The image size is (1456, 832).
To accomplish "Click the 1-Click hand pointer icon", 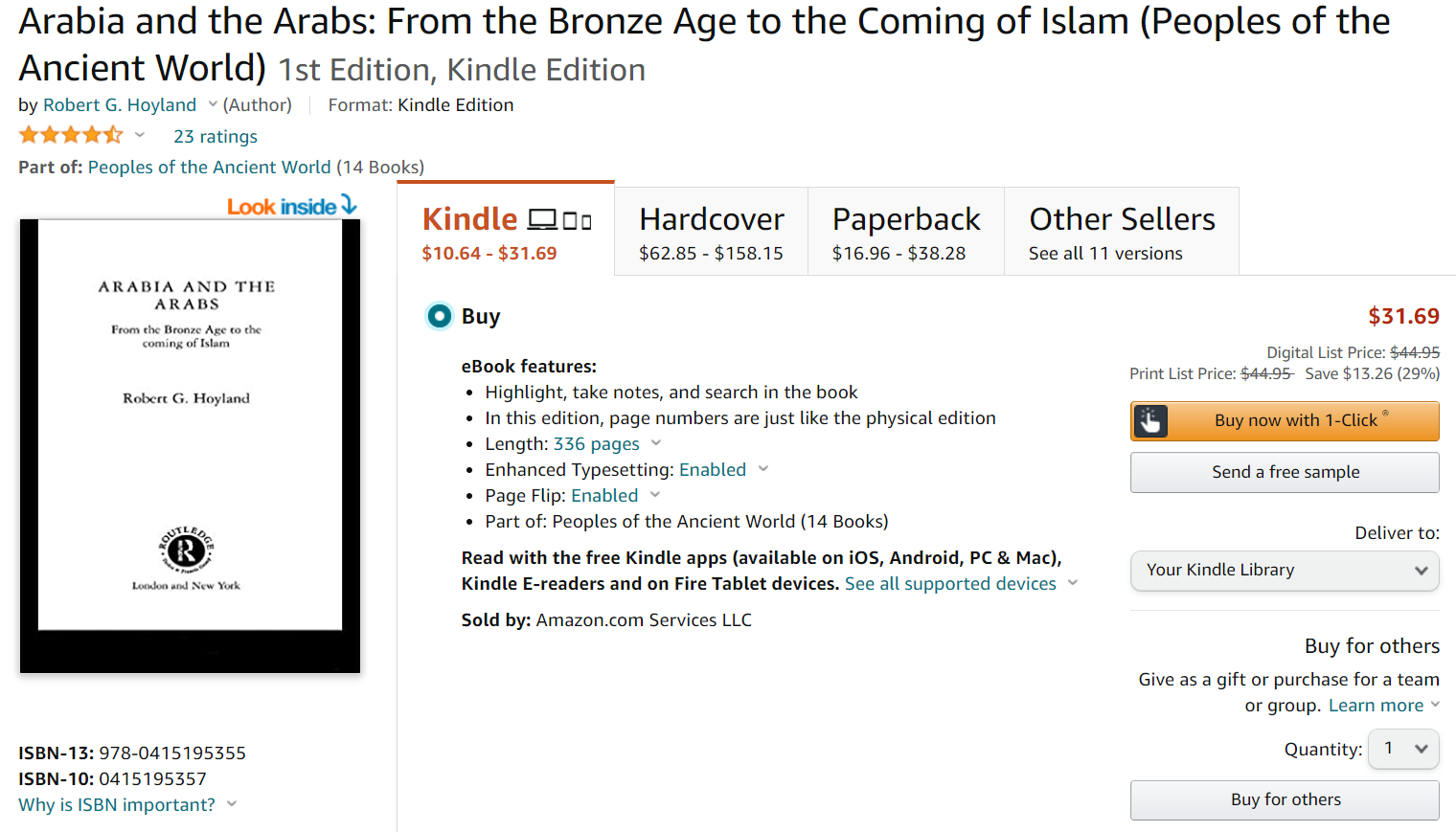I will 1150,421.
